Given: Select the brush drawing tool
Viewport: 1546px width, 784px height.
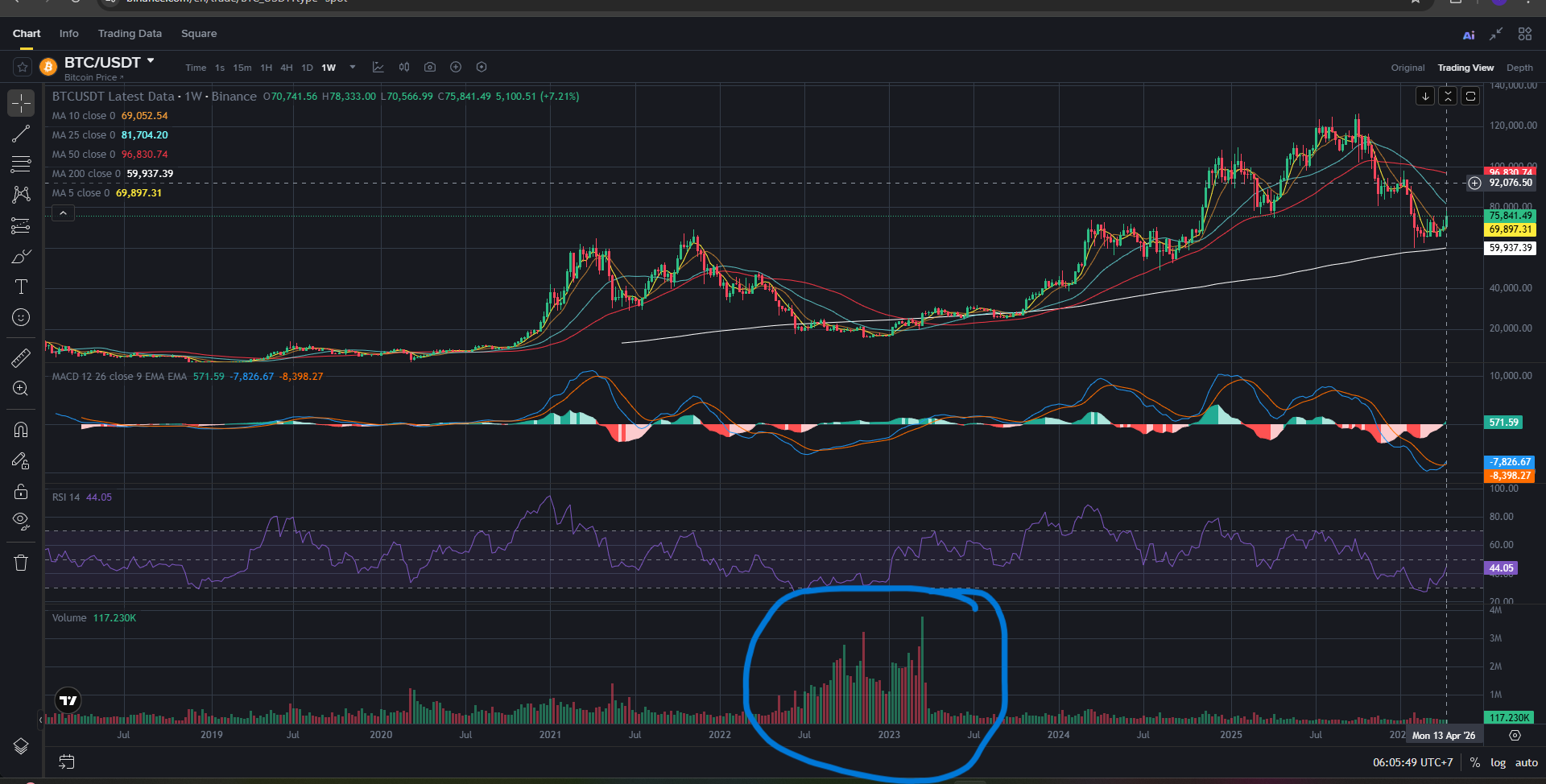Looking at the screenshot, I should point(21,256).
